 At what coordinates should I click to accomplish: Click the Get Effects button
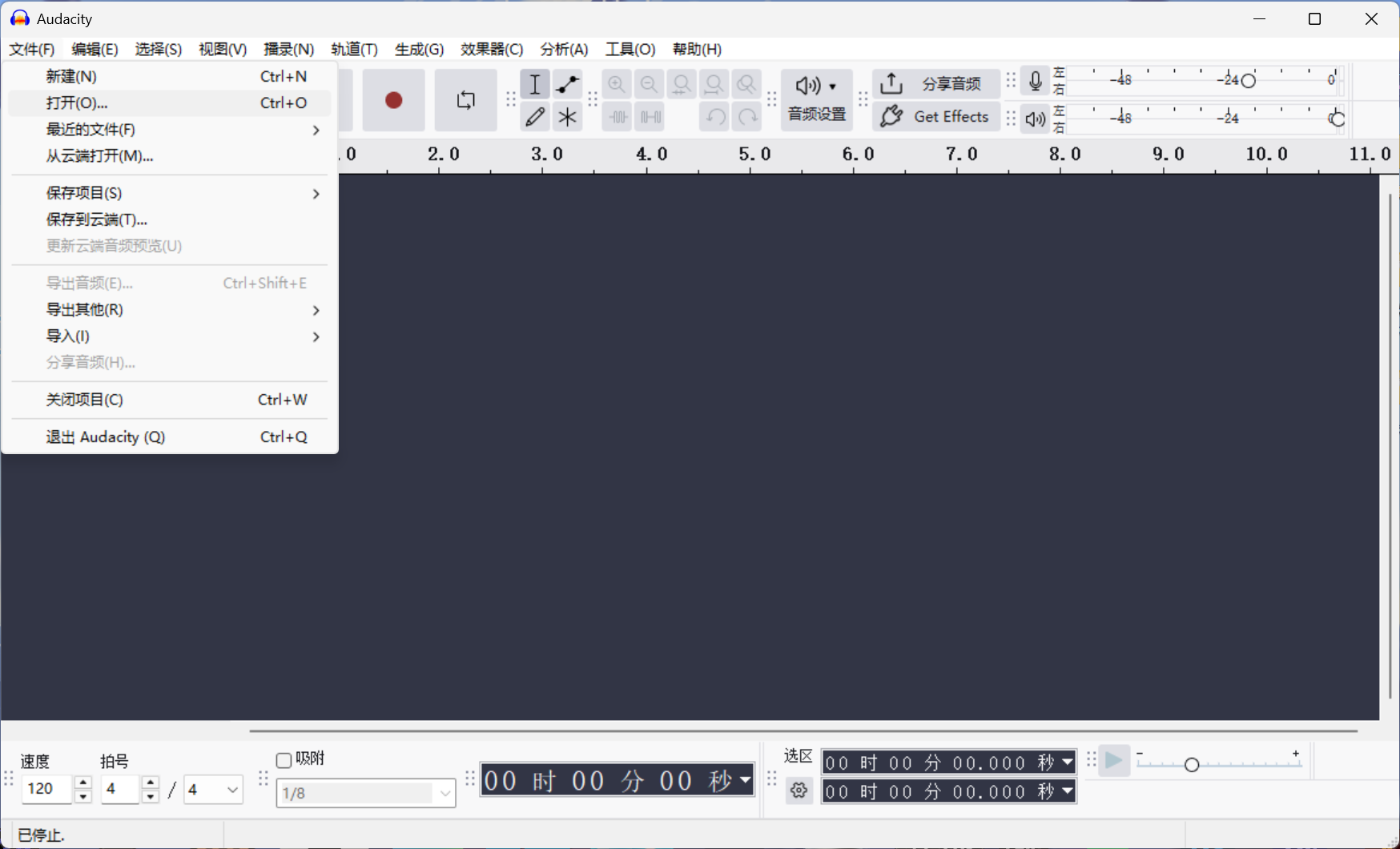coord(936,117)
